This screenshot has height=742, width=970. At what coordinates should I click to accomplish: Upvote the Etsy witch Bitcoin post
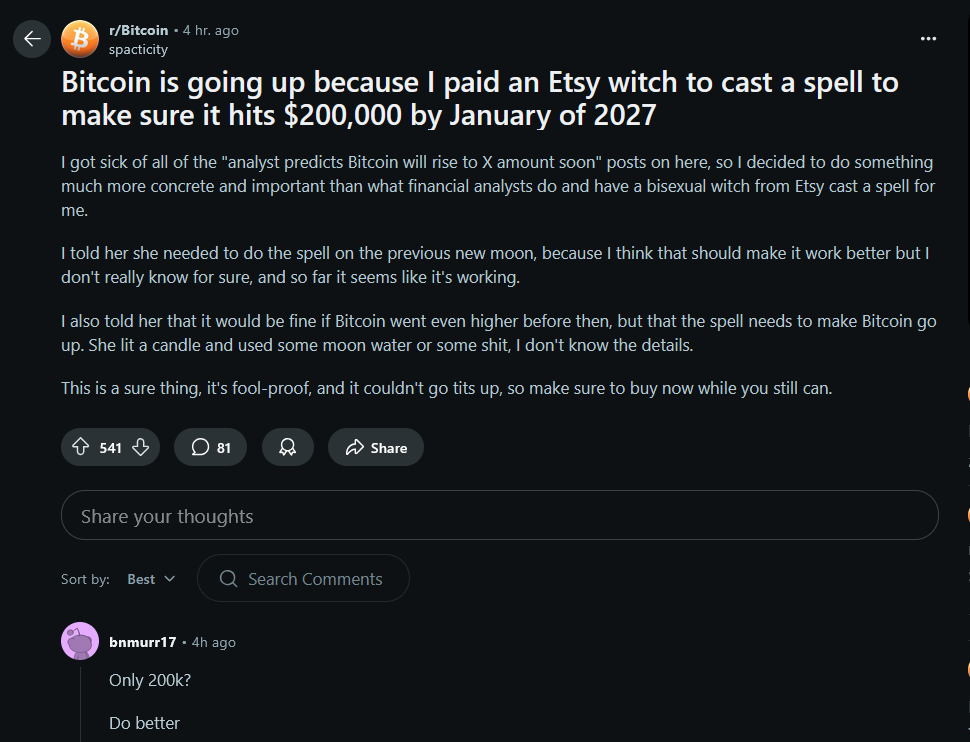(x=81, y=448)
